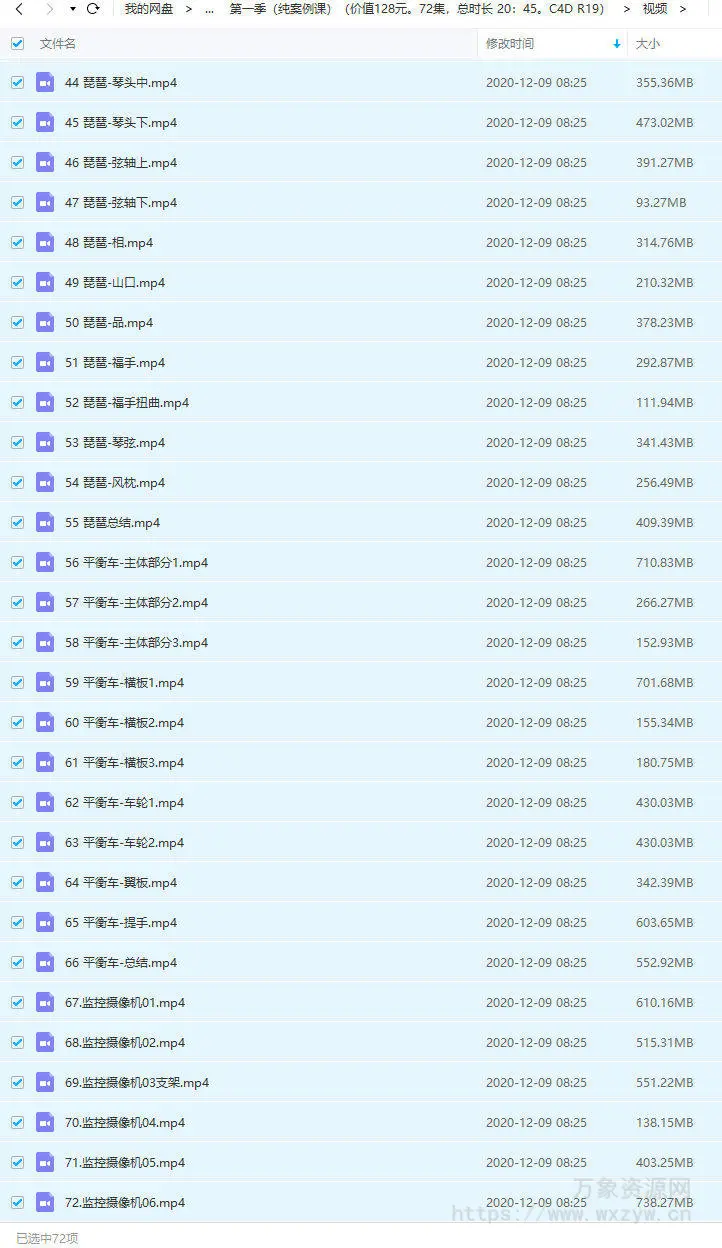The height and width of the screenshot is (1248, 722).
Task: Click the blue sort arrow beside 修改时间
Action: tap(616, 44)
